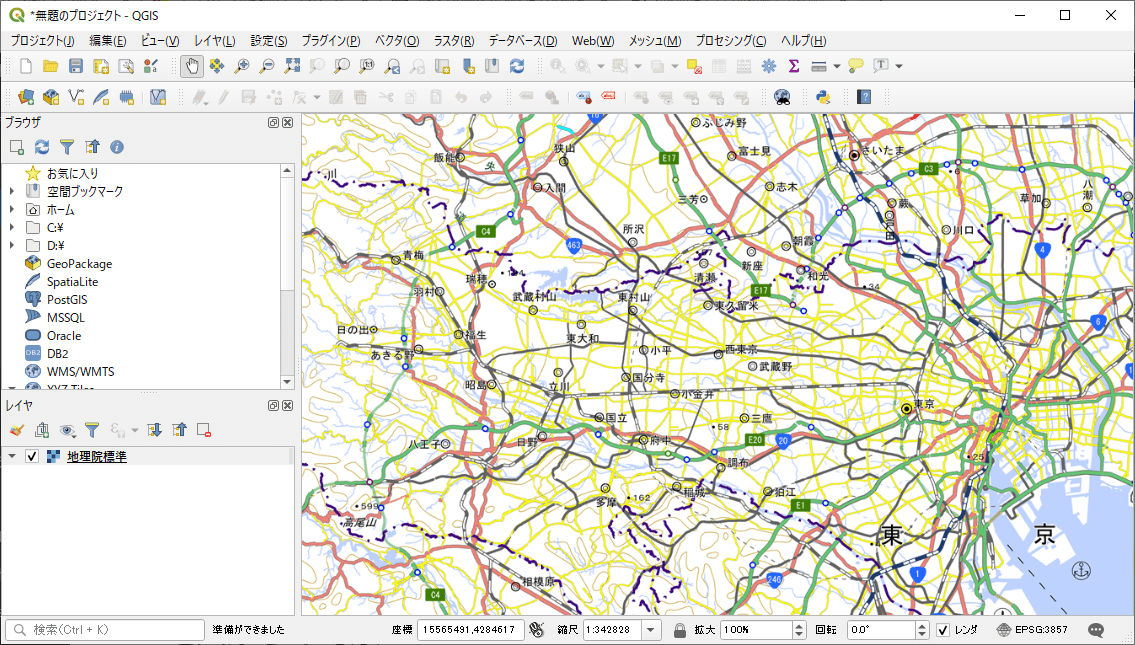This screenshot has height=645, width=1135.
Task: Open layer styling panel with the brush icon
Action: (x=17, y=431)
